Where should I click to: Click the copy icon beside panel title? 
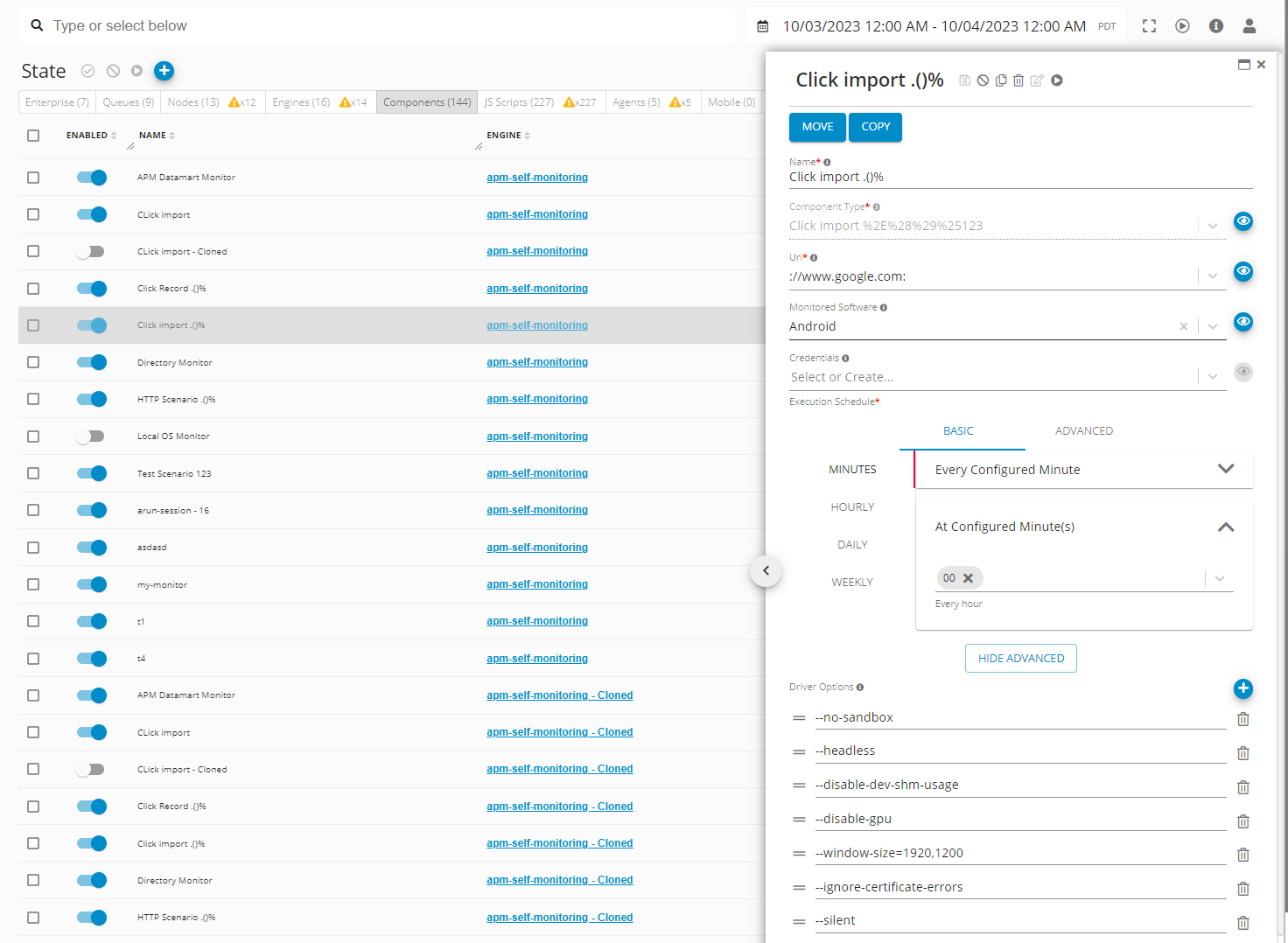[x=1001, y=80]
